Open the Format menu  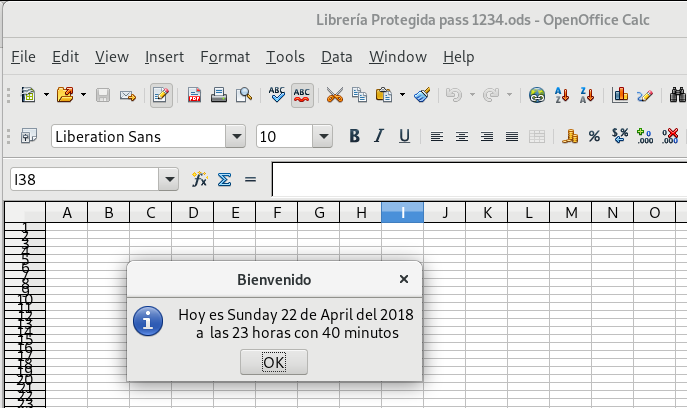click(225, 57)
